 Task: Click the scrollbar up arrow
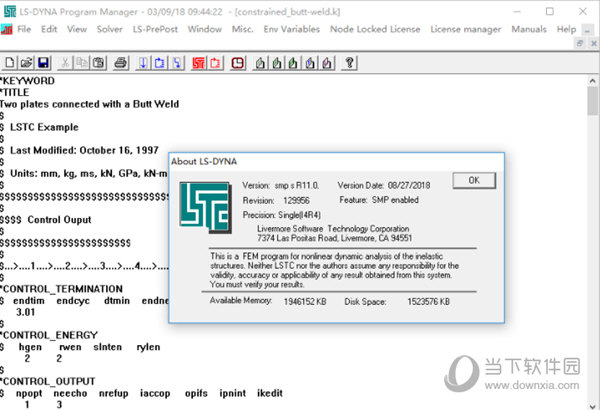click(592, 81)
